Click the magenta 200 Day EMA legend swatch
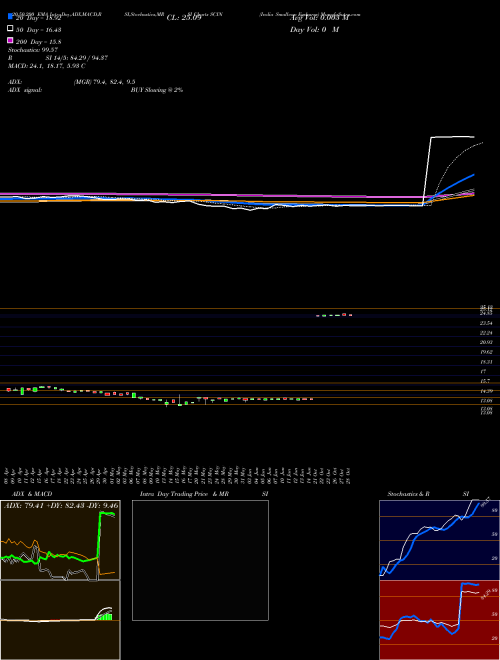The width and height of the screenshot is (500, 660). coord(10,40)
